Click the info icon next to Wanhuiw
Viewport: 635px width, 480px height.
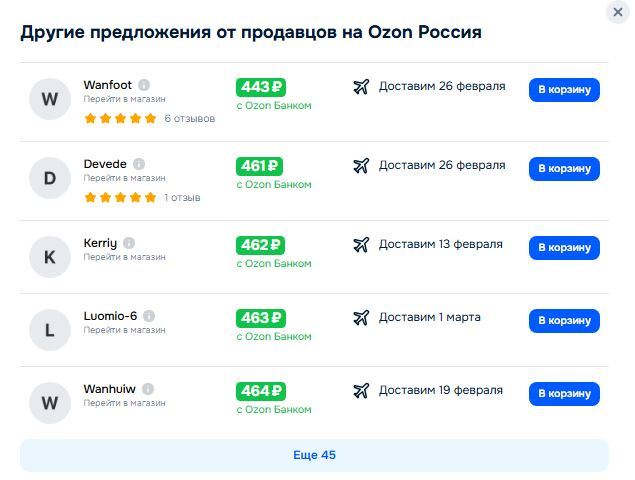pyautogui.click(x=148, y=389)
